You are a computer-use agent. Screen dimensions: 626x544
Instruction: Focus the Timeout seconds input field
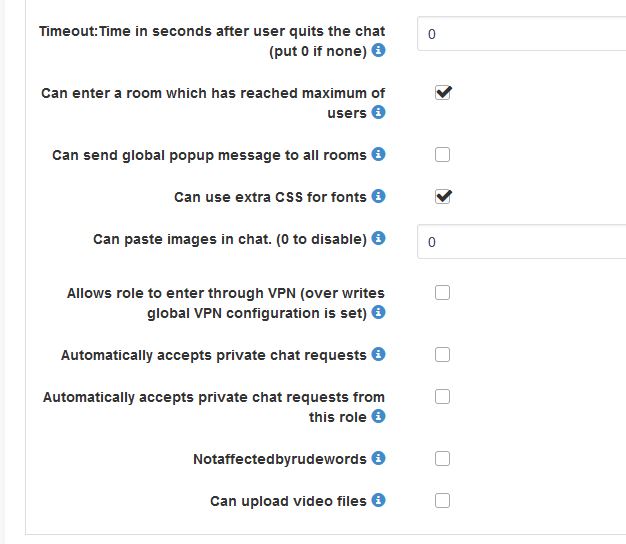point(522,34)
